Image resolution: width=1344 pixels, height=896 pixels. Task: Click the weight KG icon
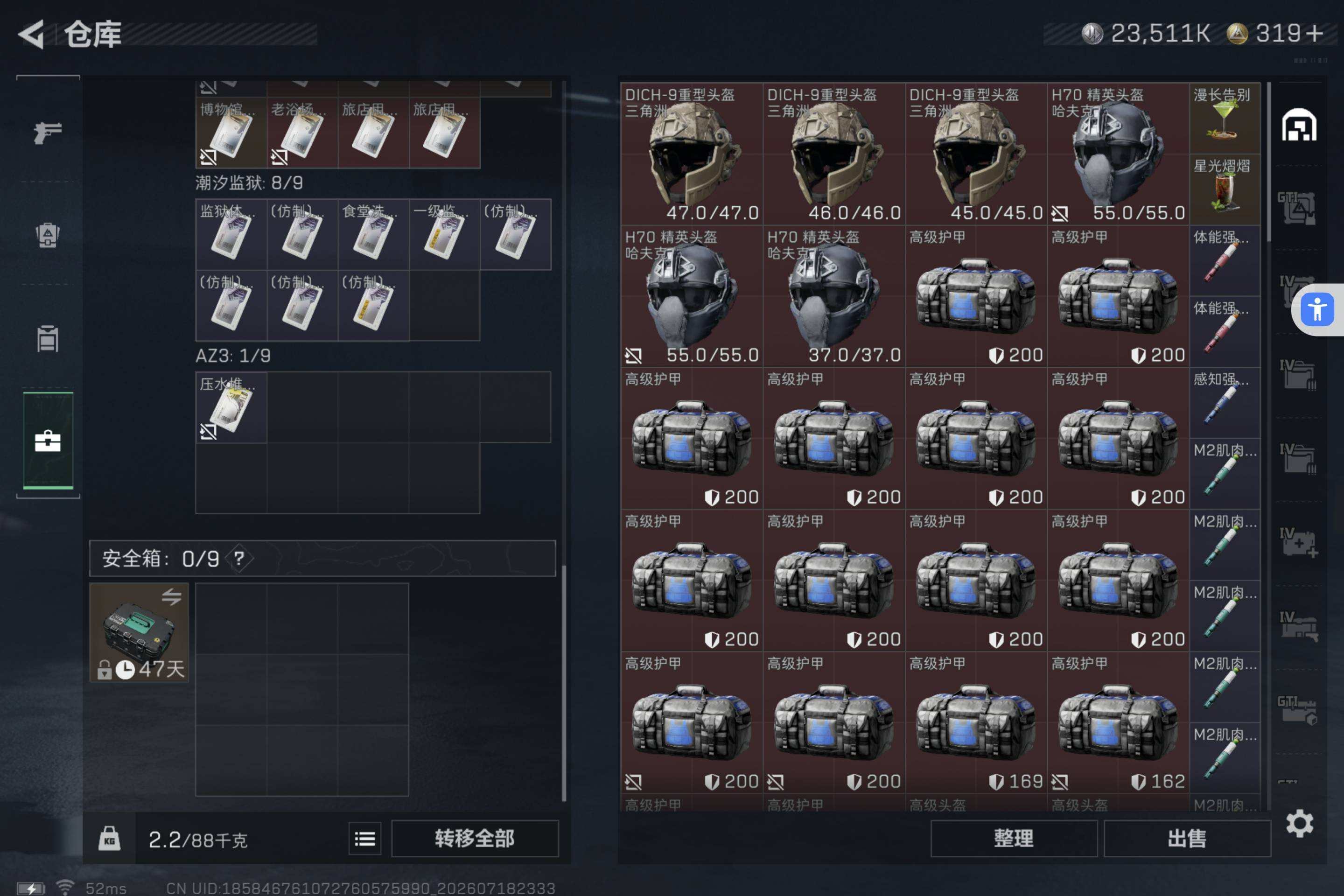point(109,838)
